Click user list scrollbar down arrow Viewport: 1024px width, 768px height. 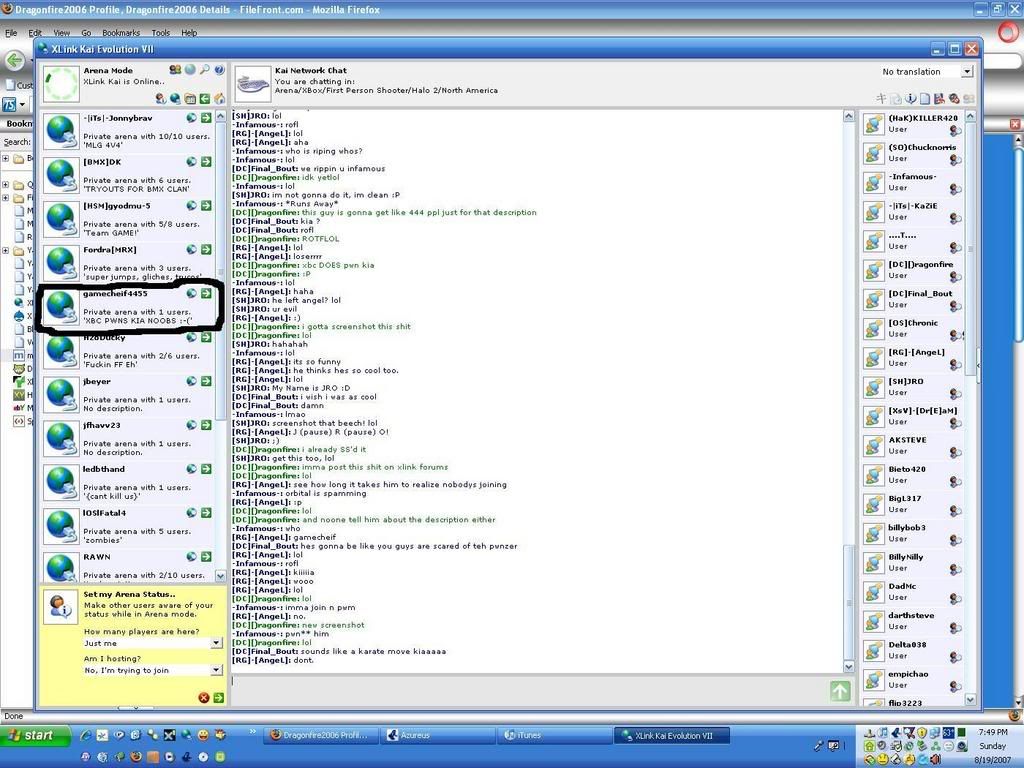tap(970, 699)
